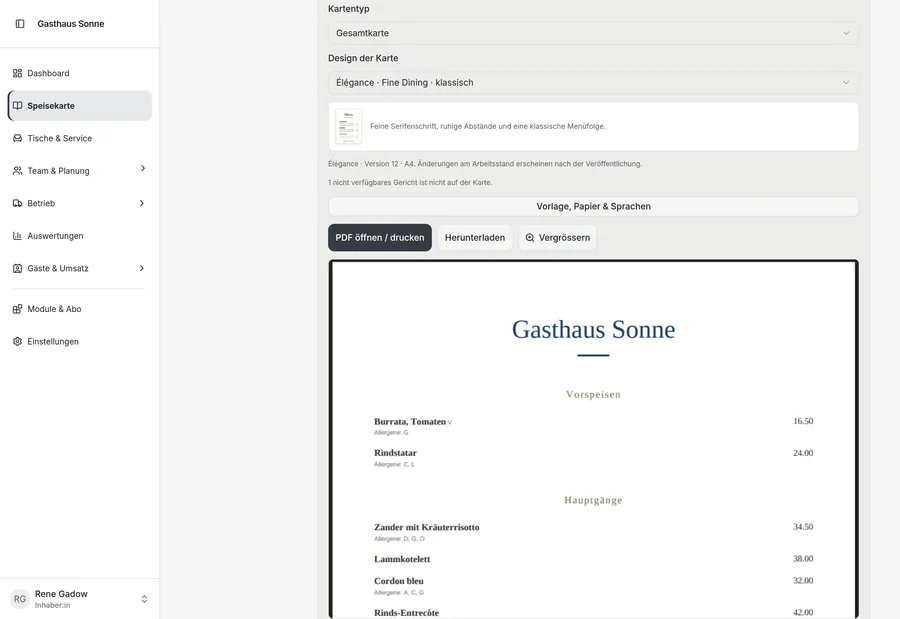Open the Kartentyp Gesamtkarte dropdown
This screenshot has width=900, height=619.
pyautogui.click(x=593, y=33)
